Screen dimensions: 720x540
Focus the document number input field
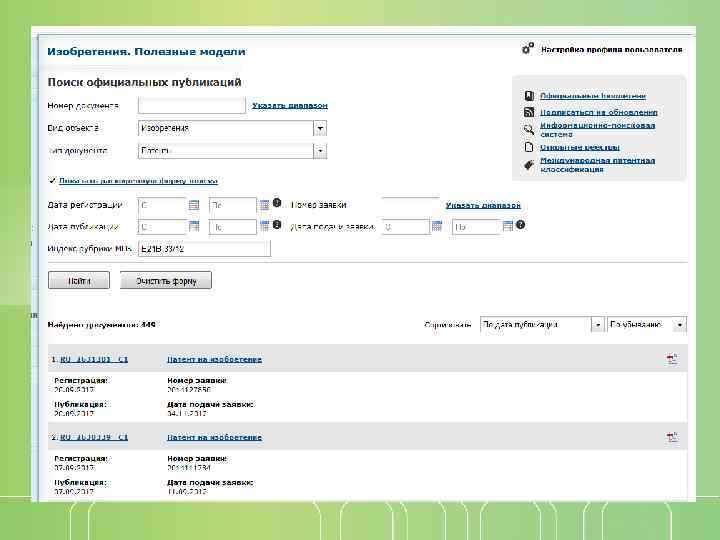pyautogui.click(x=192, y=106)
